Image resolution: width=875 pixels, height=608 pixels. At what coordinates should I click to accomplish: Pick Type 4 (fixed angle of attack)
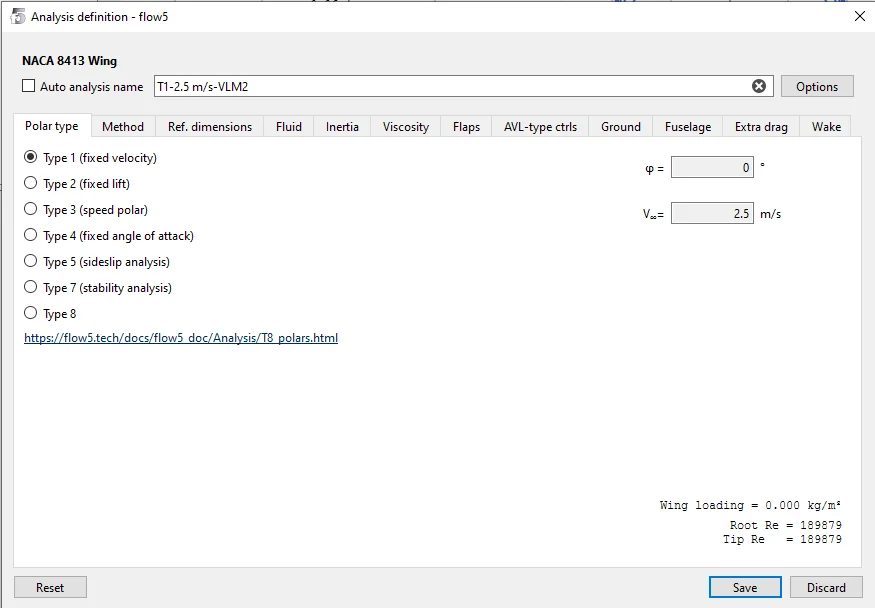[31, 235]
